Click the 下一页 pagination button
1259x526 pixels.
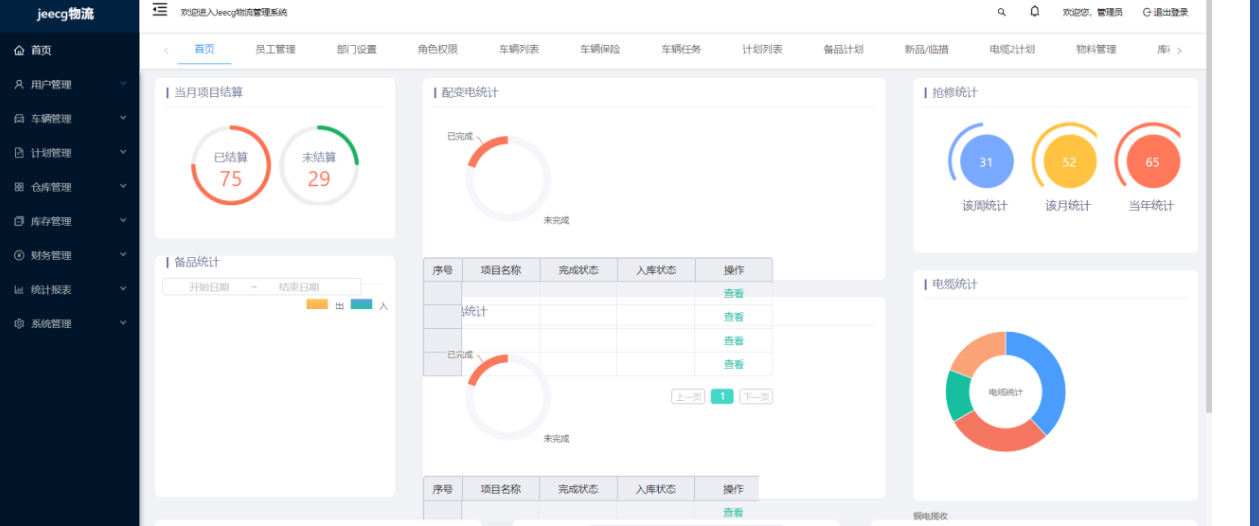756,397
